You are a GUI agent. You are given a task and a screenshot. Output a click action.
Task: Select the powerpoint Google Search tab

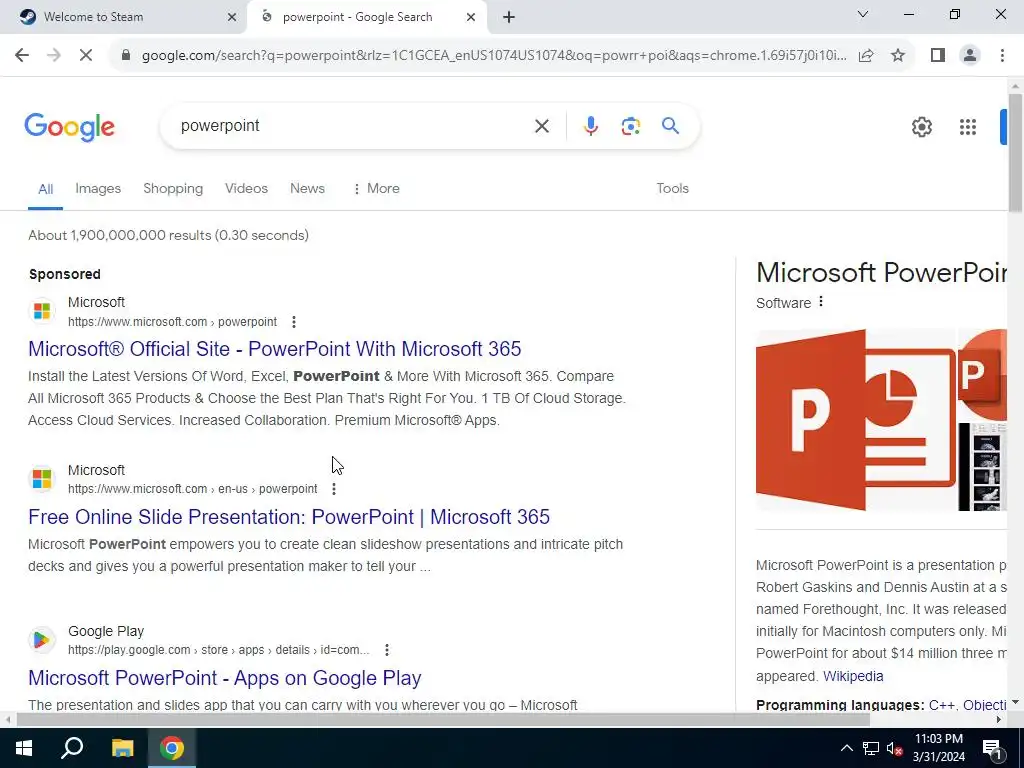[366, 17]
